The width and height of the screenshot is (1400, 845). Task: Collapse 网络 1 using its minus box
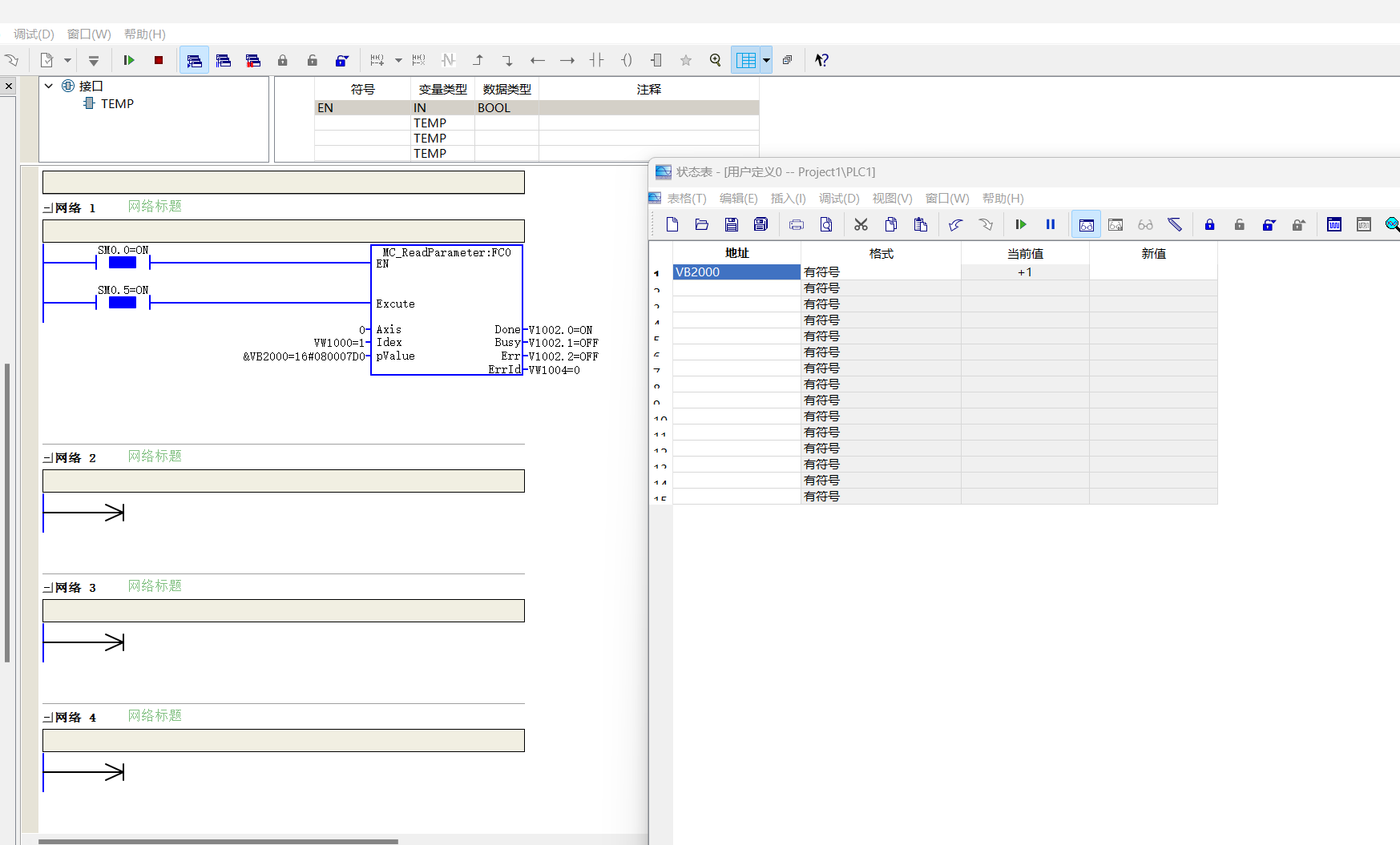[x=47, y=208]
